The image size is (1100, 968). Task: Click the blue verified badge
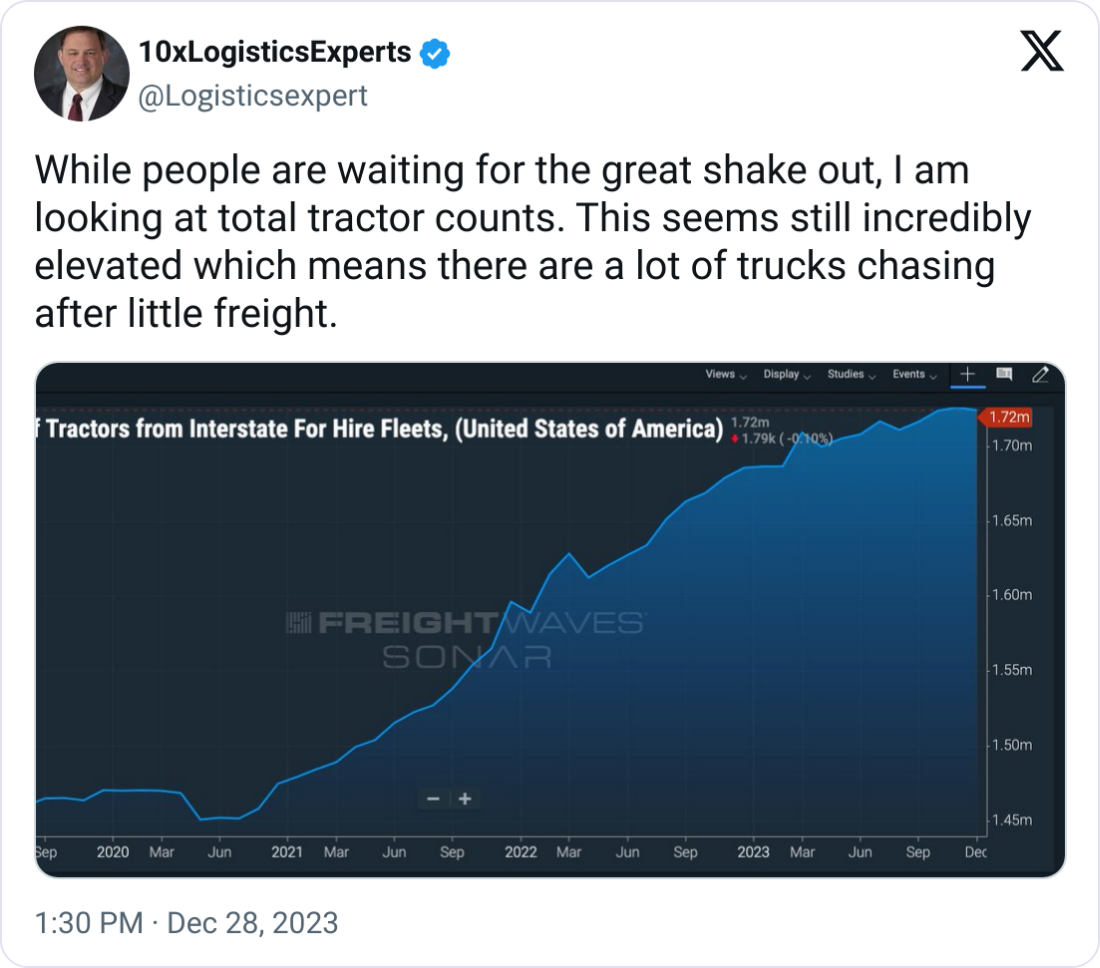(x=434, y=53)
